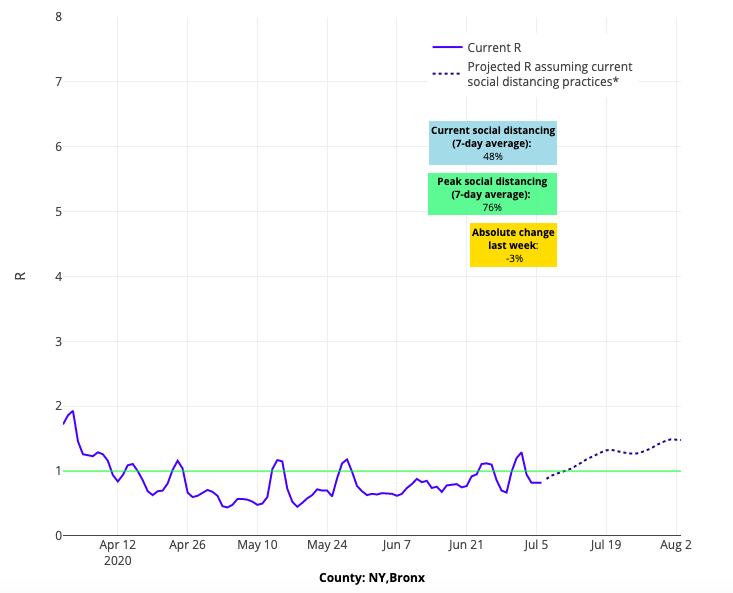Click the Jul 19 x-axis tick label

(x=606, y=546)
